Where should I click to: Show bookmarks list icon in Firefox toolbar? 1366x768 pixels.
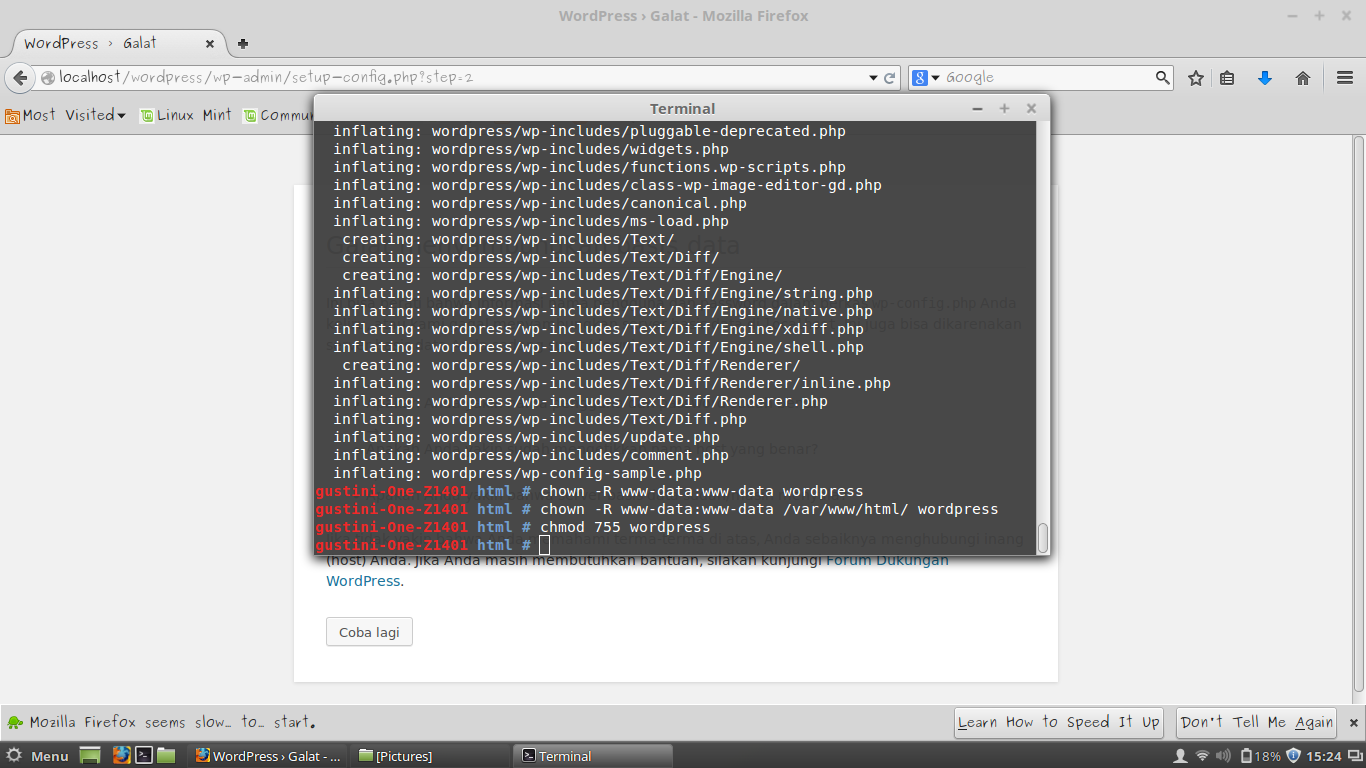pos(1227,78)
